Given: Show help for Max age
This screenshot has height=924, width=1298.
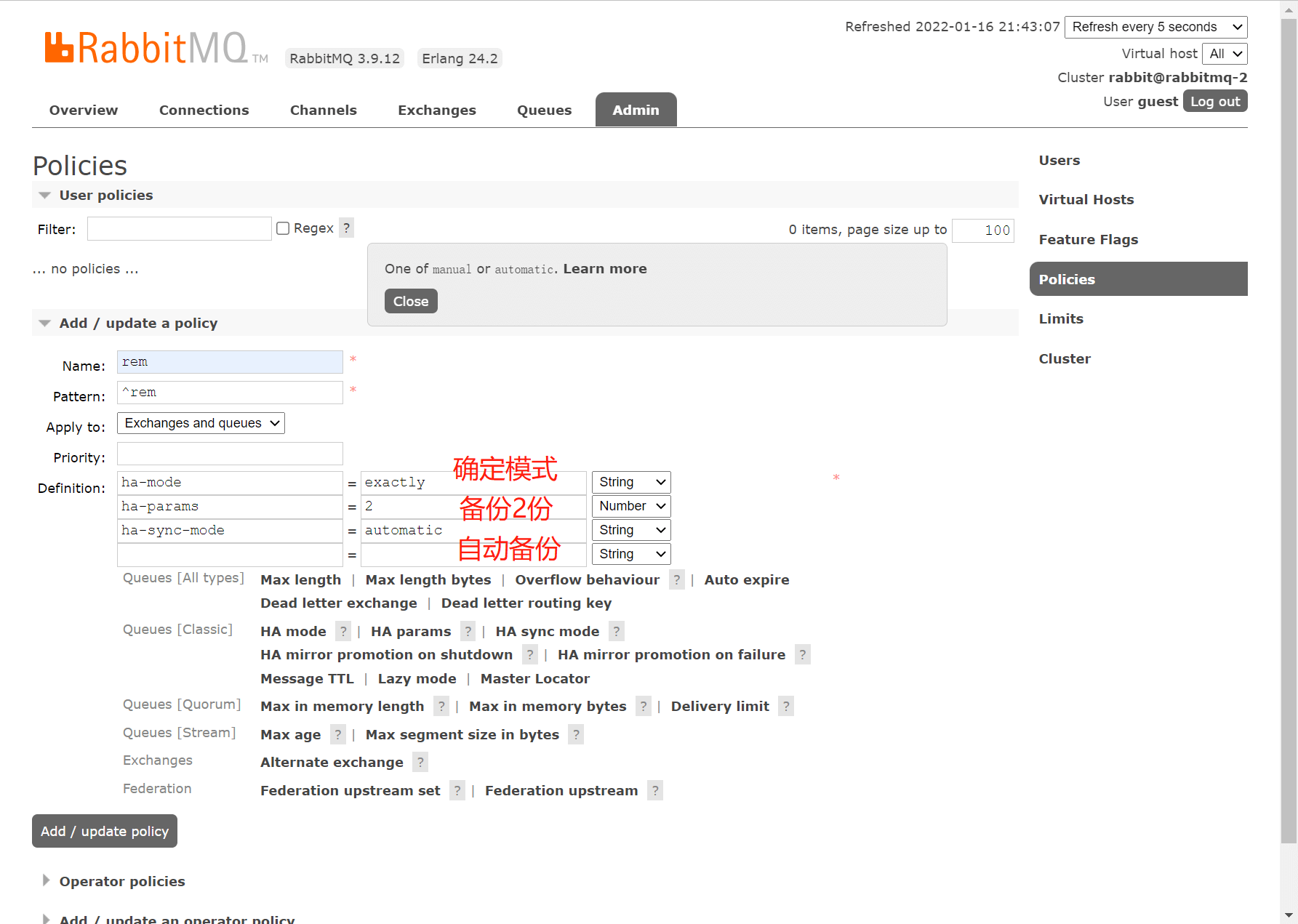Looking at the screenshot, I should [338, 735].
